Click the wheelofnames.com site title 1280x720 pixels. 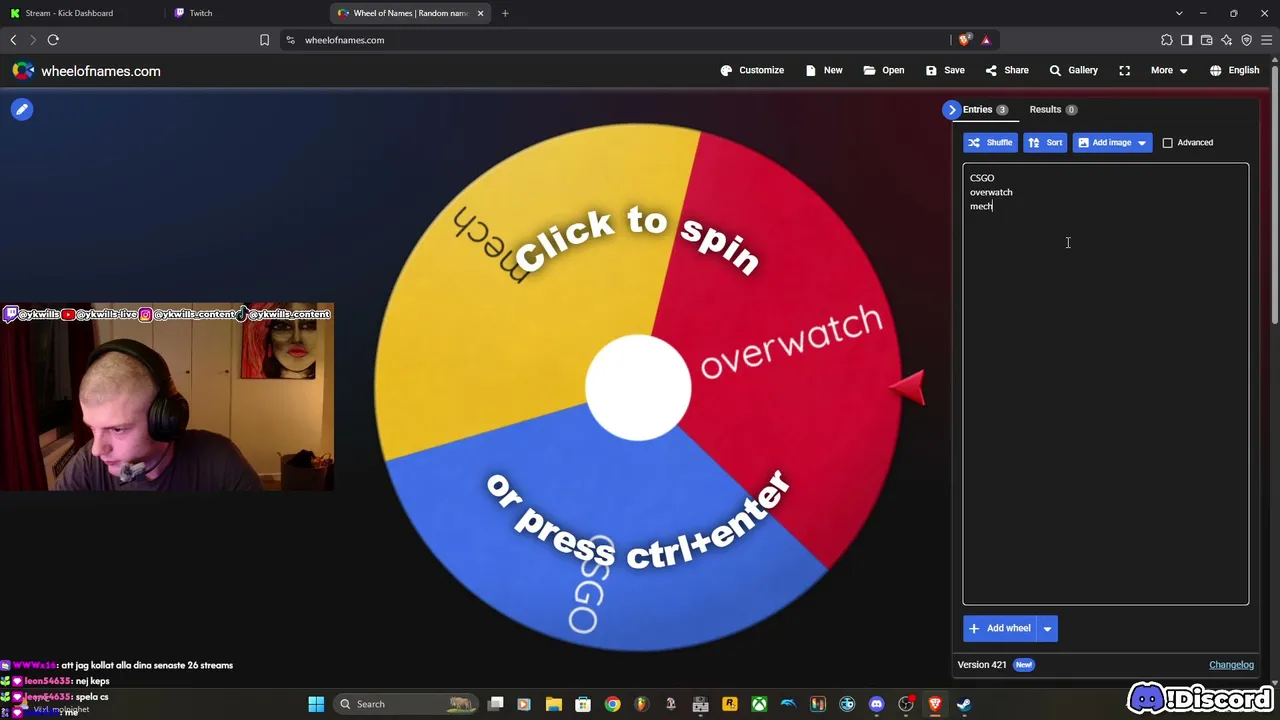pyautogui.click(x=101, y=71)
